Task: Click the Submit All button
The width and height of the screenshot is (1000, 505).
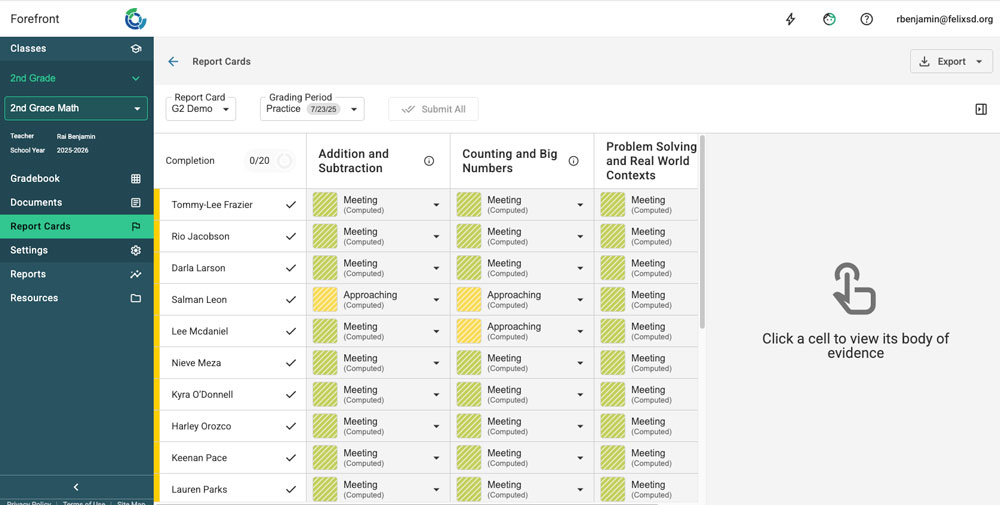Action: coord(433,109)
